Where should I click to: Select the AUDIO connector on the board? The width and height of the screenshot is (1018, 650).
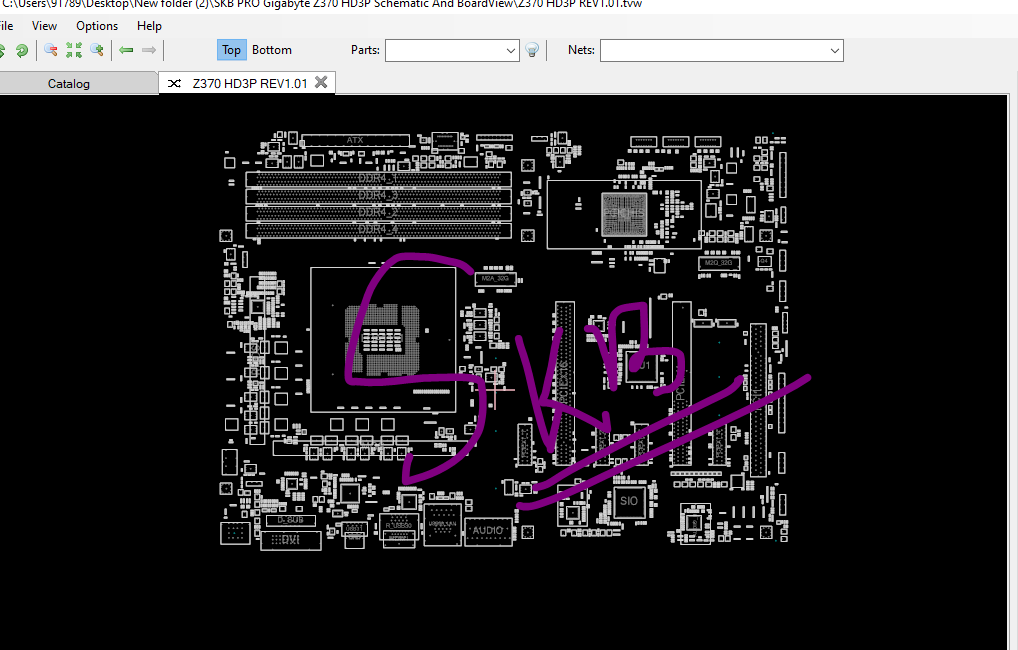coord(488,531)
